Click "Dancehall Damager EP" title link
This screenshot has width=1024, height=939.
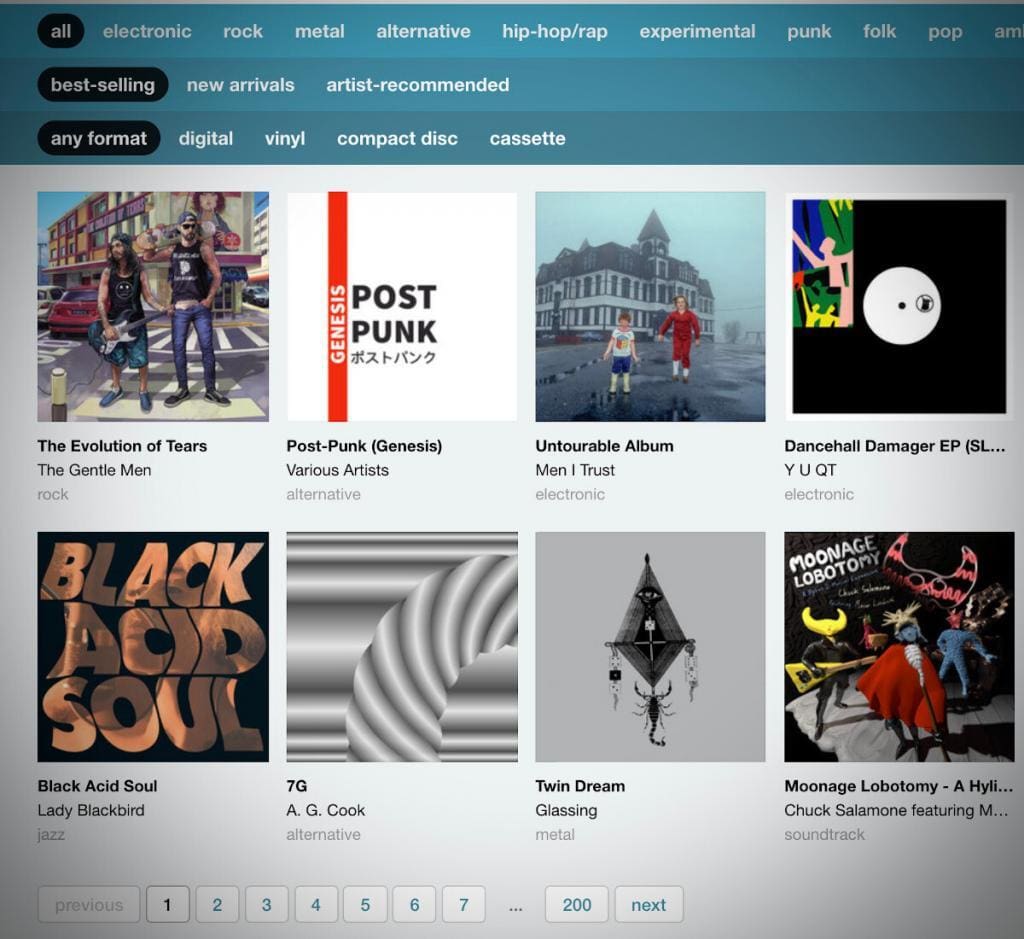tap(895, 446)
